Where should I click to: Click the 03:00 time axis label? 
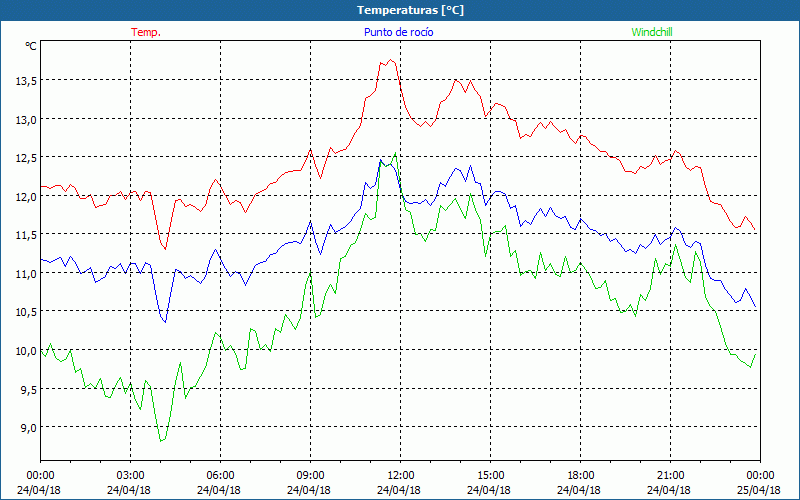[x=130, y=476]
